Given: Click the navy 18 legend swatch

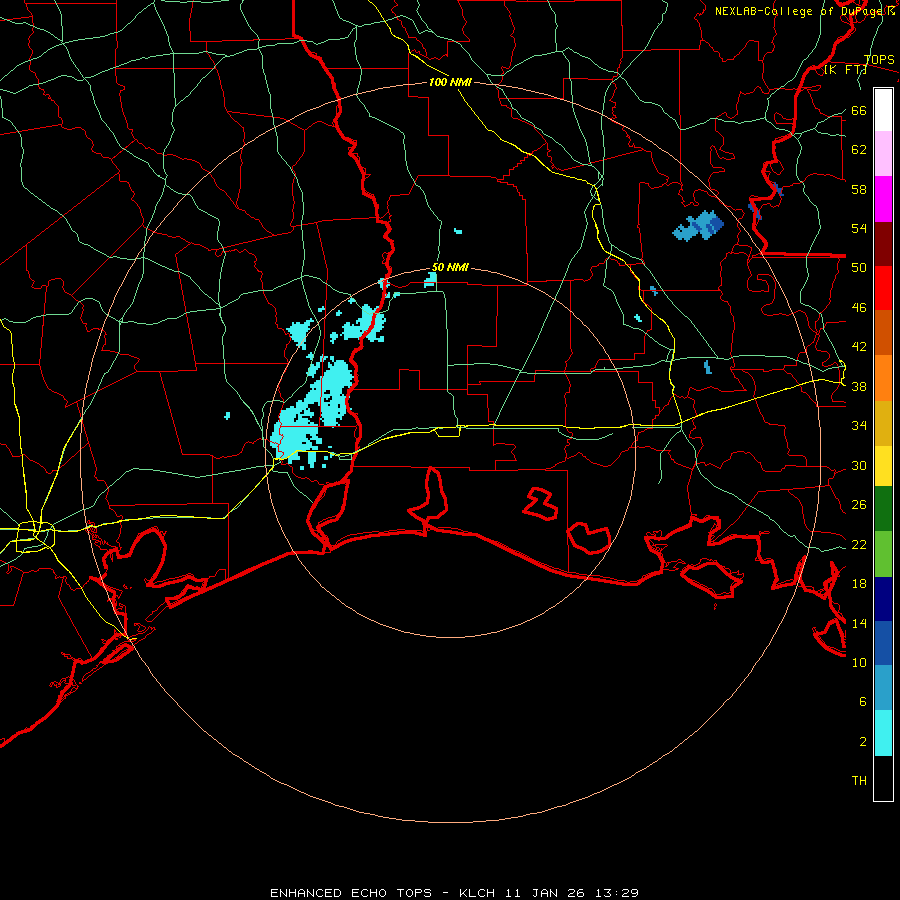Looking at the screenshot, I should [x=883, y=599].
